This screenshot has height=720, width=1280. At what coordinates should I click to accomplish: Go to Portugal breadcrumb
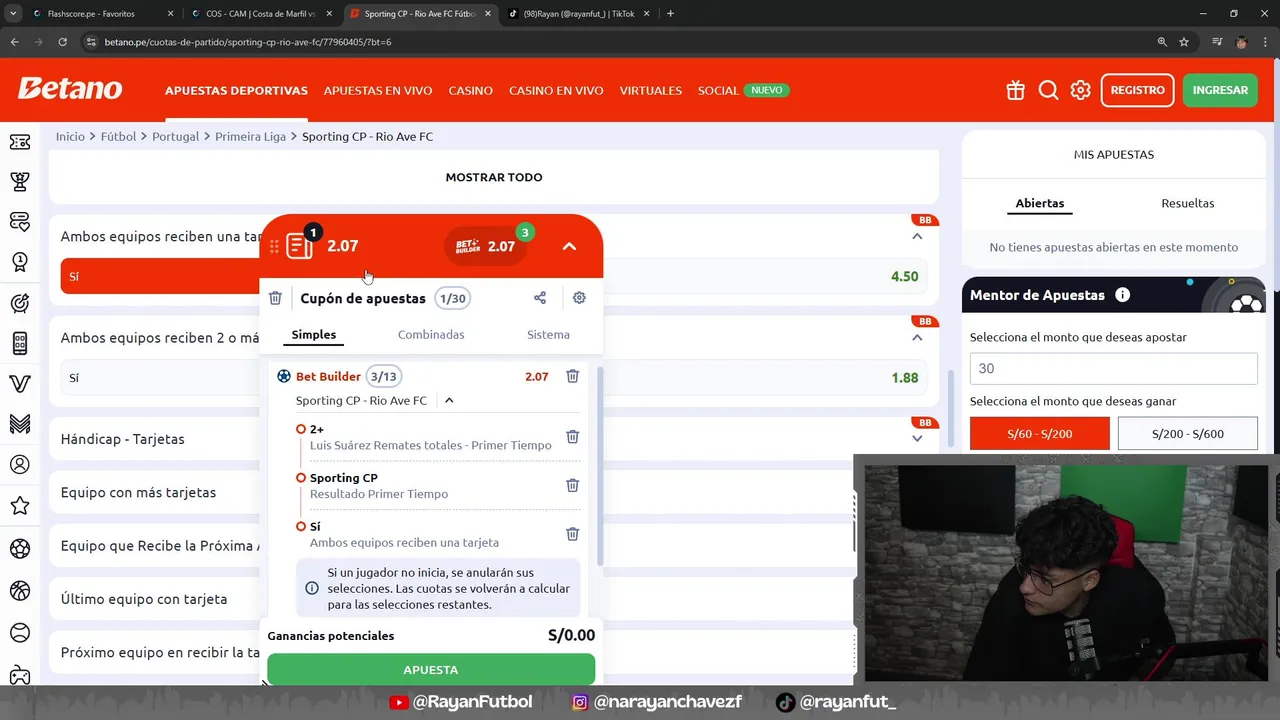(x=175, y=136)
